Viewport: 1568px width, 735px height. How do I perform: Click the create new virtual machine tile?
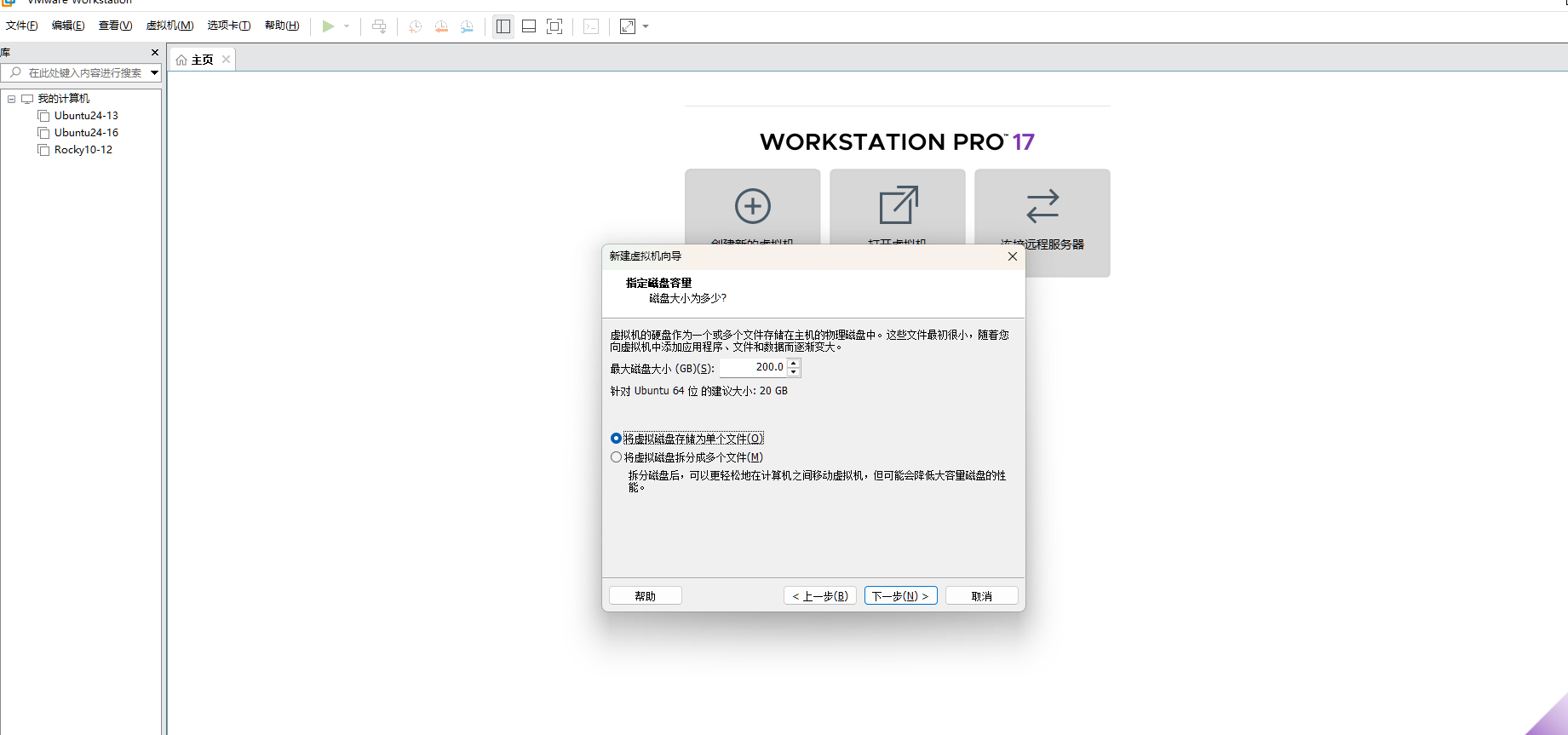pyautogui.click(x=752, y=207)
